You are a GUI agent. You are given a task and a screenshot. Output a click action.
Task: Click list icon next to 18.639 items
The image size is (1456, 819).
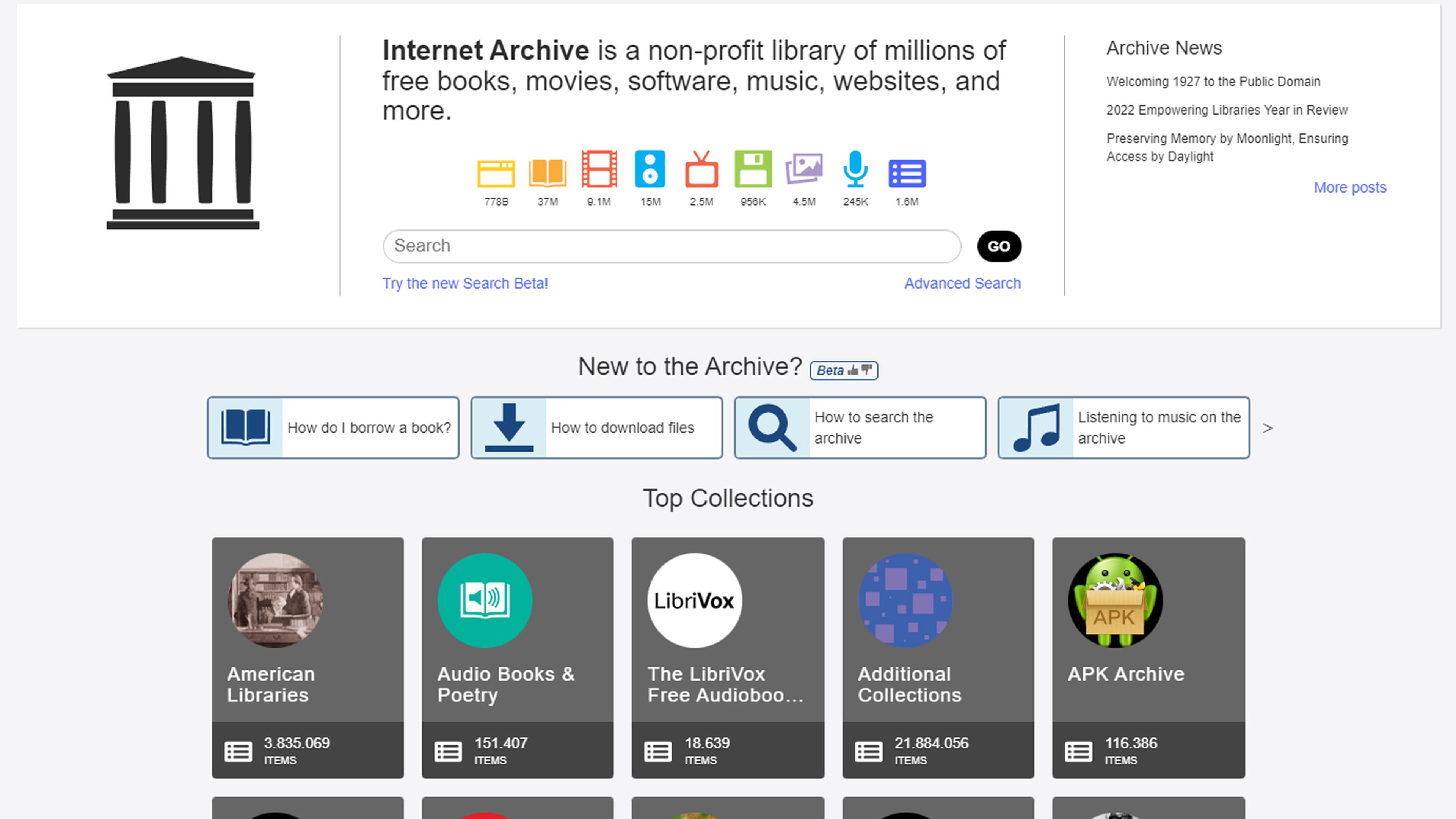coord(658,751)
